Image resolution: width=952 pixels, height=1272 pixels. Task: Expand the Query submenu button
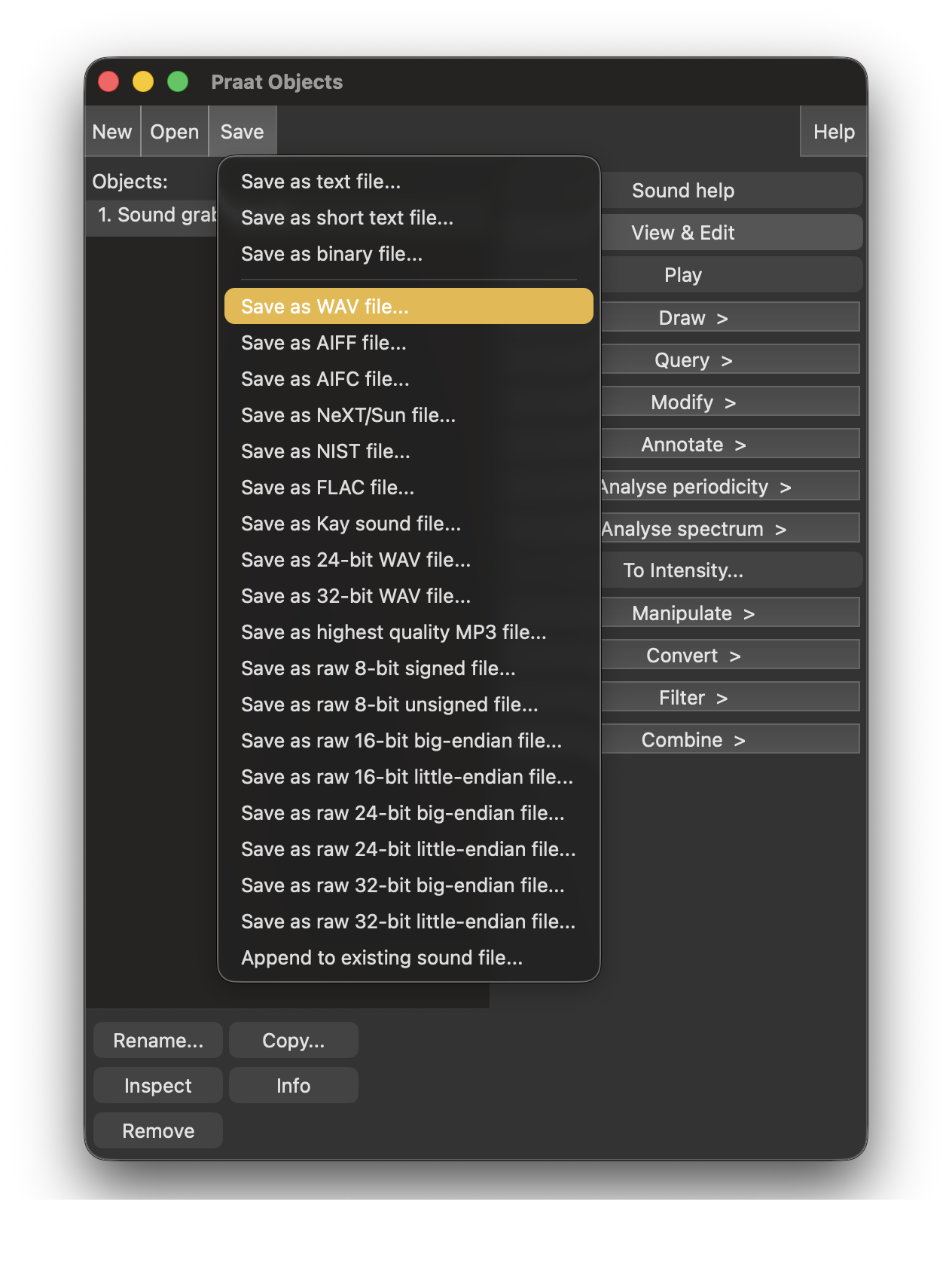coord(730,360)
